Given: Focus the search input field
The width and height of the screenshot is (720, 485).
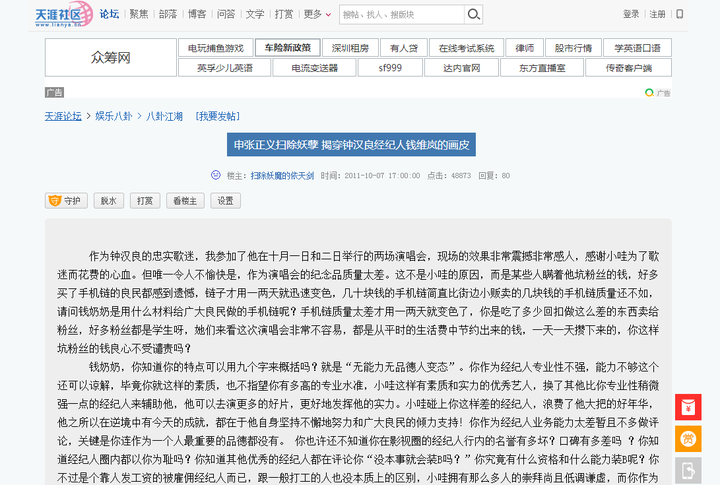Looking at the screenshot, I should coord(402,15).
